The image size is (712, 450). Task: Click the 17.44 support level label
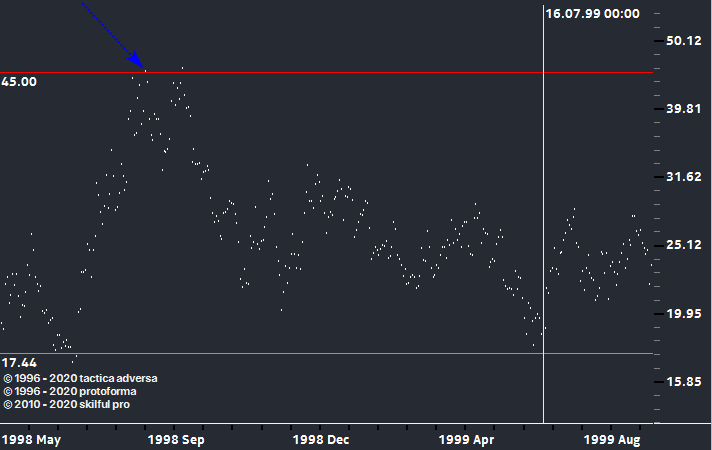(x=19, y=362)
